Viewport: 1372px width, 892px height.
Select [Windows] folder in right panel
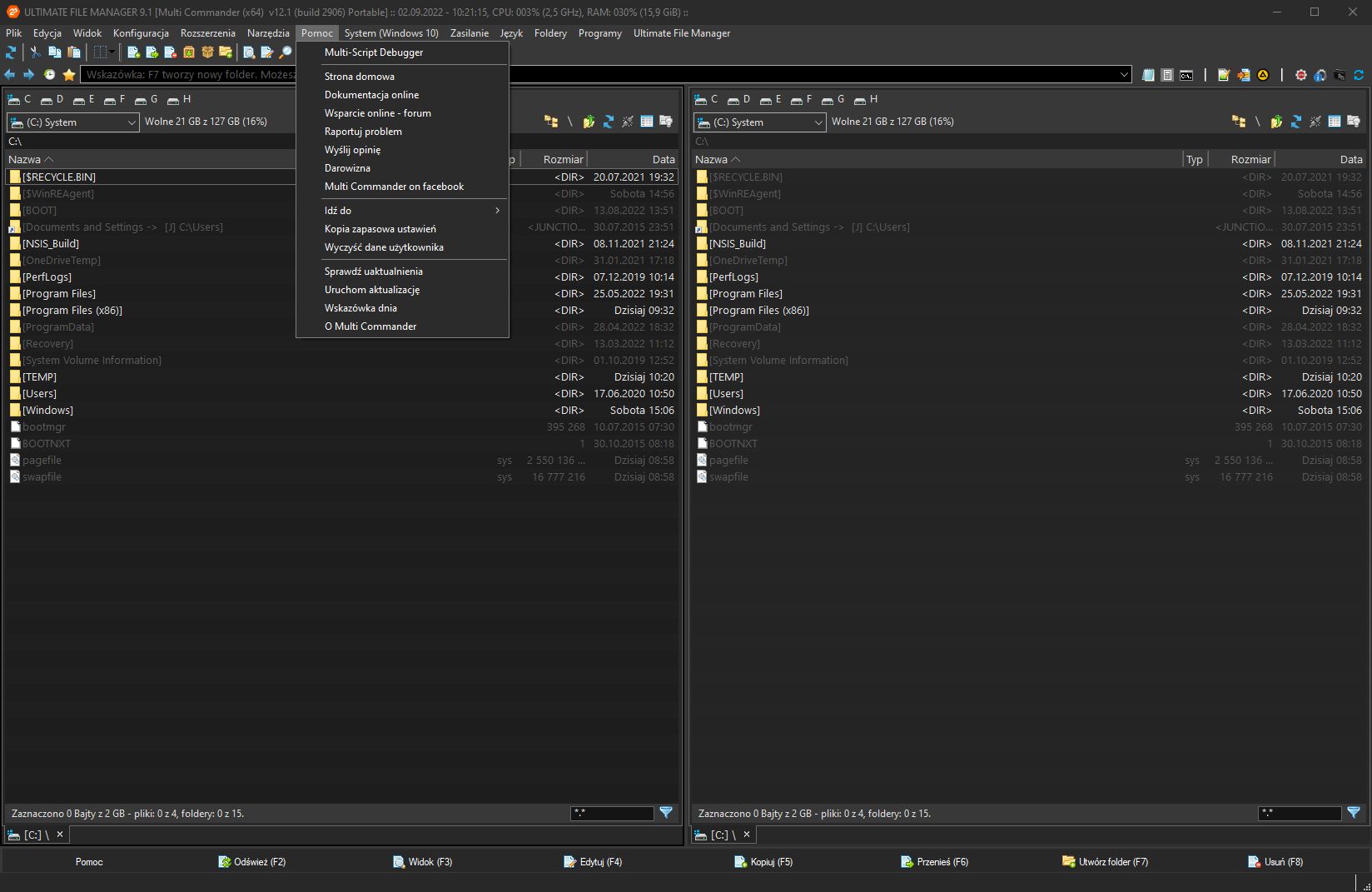pos(1028,411)
